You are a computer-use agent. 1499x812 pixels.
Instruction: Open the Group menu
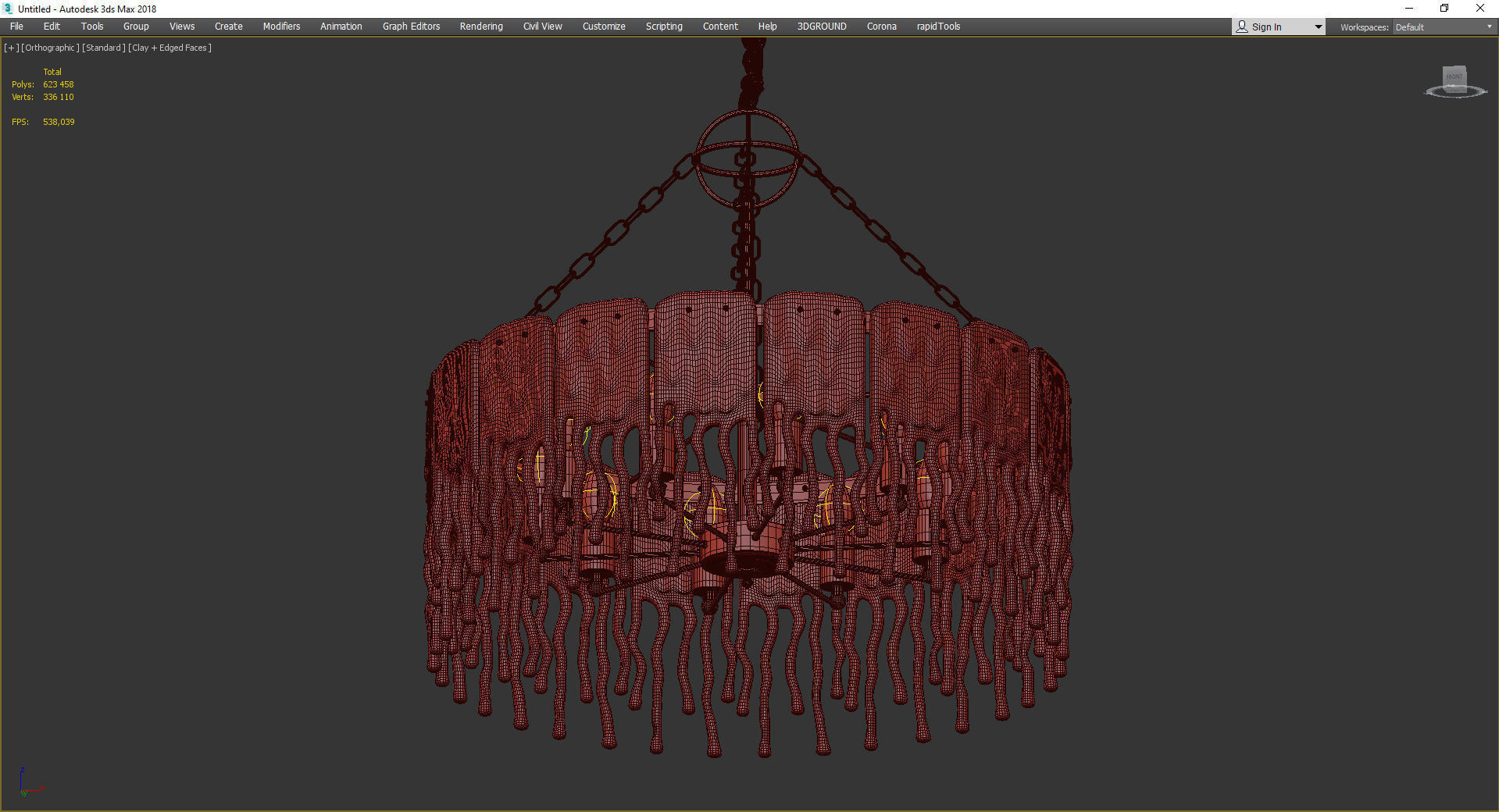[x=136, y=27]
